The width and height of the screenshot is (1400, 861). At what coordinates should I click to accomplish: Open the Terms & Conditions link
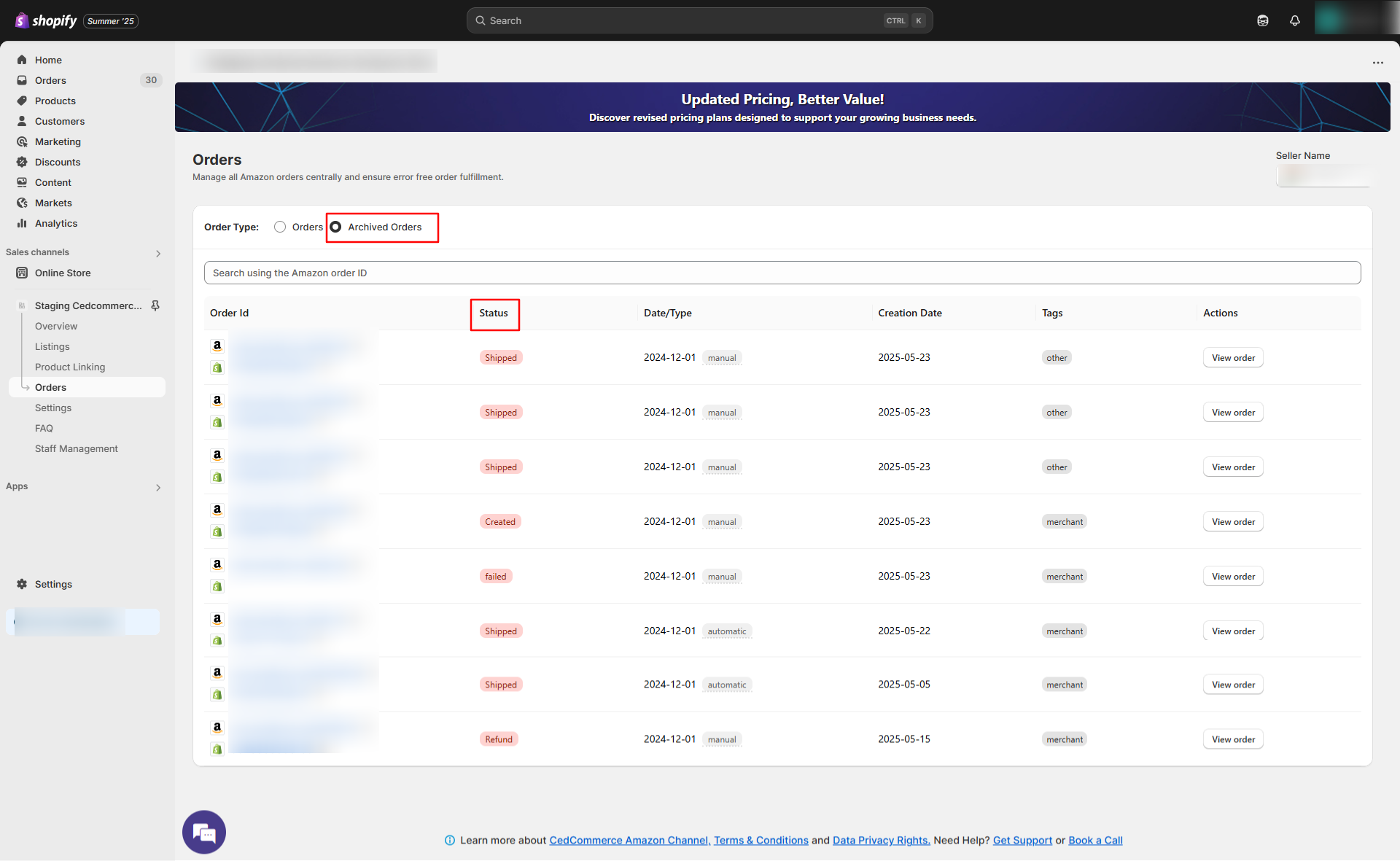761,840
